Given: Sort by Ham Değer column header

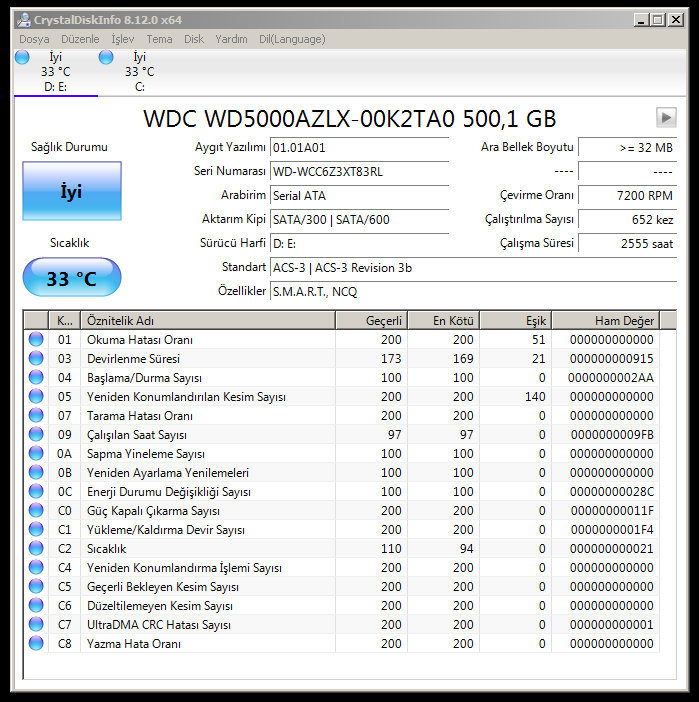Looking at the screenshot, I should pyautogui.click(x=606, y=321).
